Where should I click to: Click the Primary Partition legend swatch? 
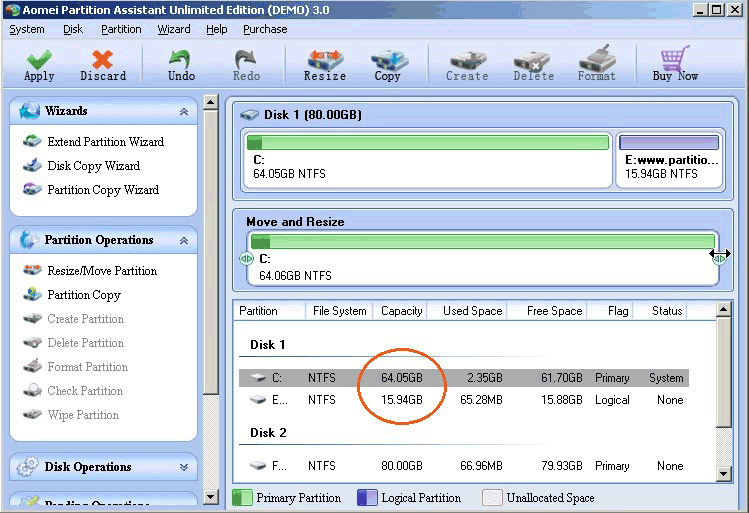(x=242, y=497)
